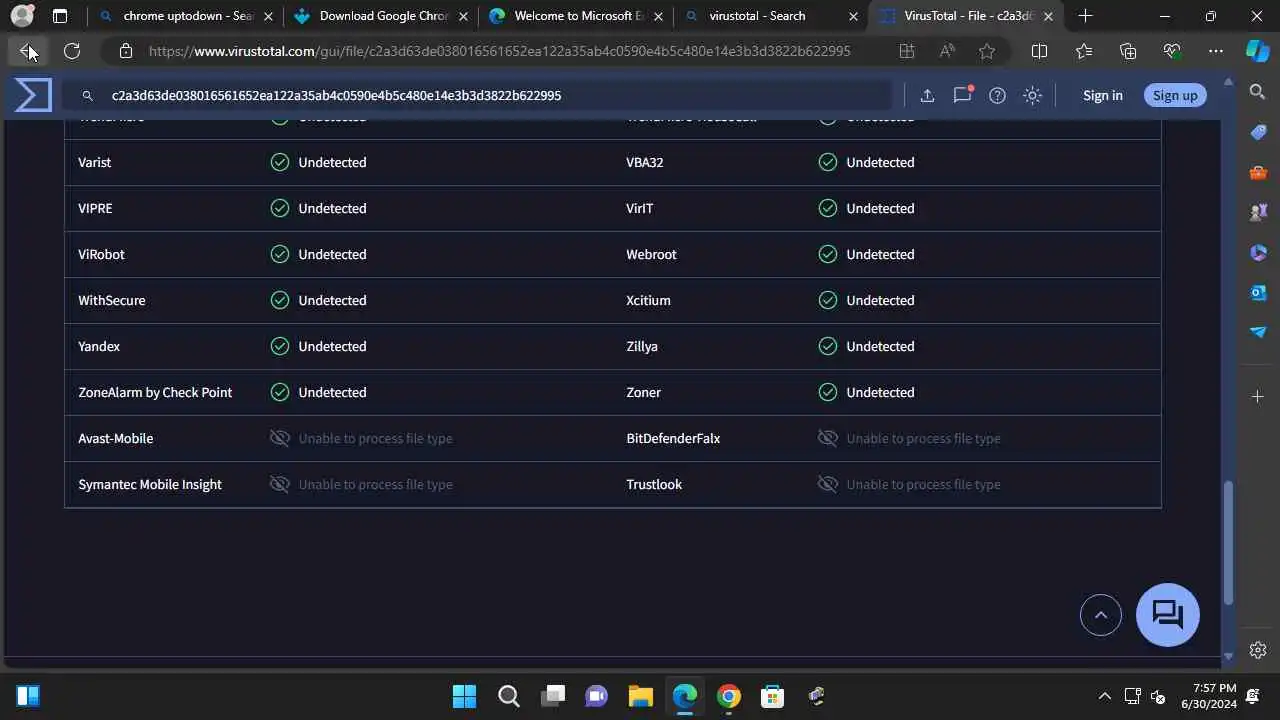This screenshot has height=720, width=1280.
Task: Click the Varist engine name
Action: tap(95, 162)
